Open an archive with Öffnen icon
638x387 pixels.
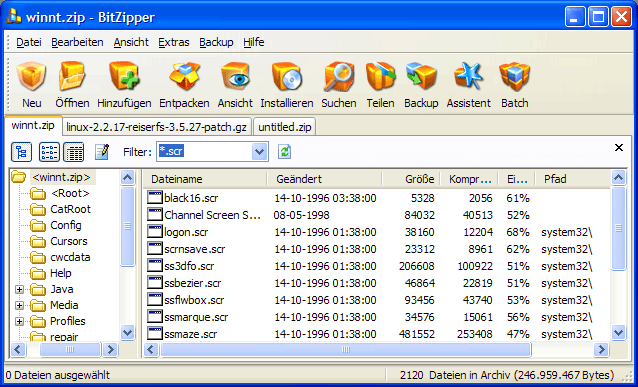tap(72, 77)
